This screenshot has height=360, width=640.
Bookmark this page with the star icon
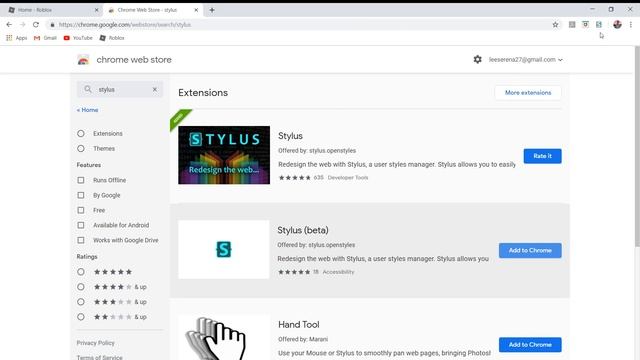click(x=555, y=24)
